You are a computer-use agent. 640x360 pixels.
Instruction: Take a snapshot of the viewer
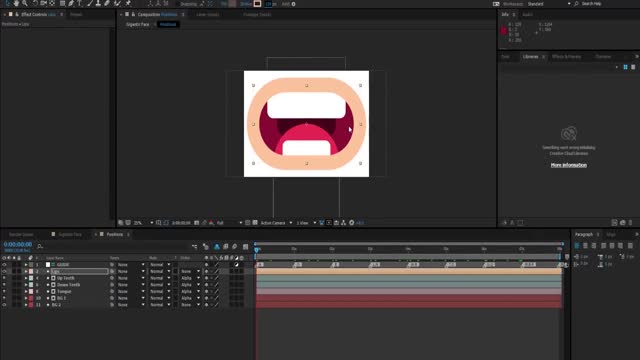pyautogui.click(x=197, y=223)
